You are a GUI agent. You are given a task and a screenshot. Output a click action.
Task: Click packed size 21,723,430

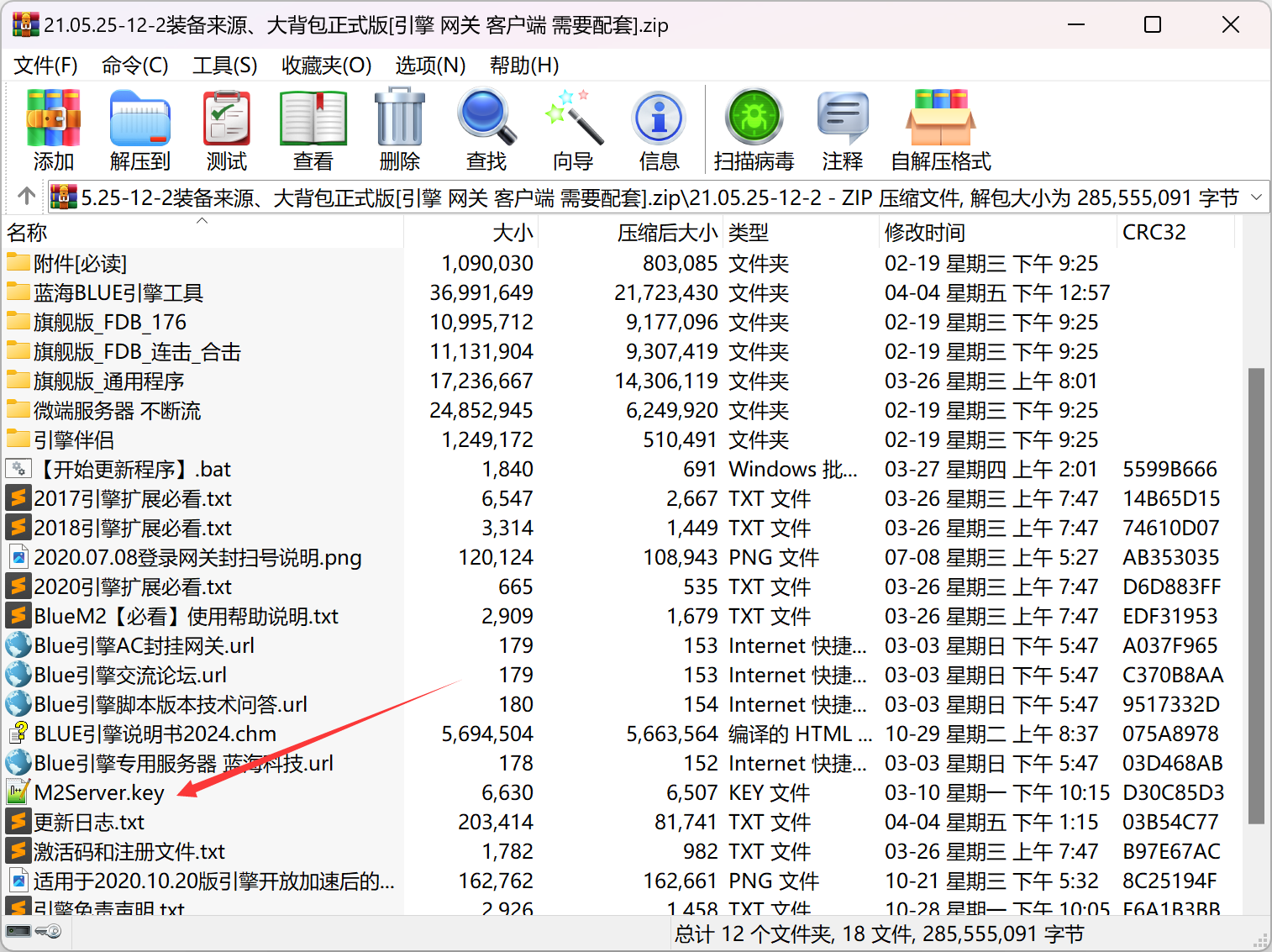[x=666, y=292]
